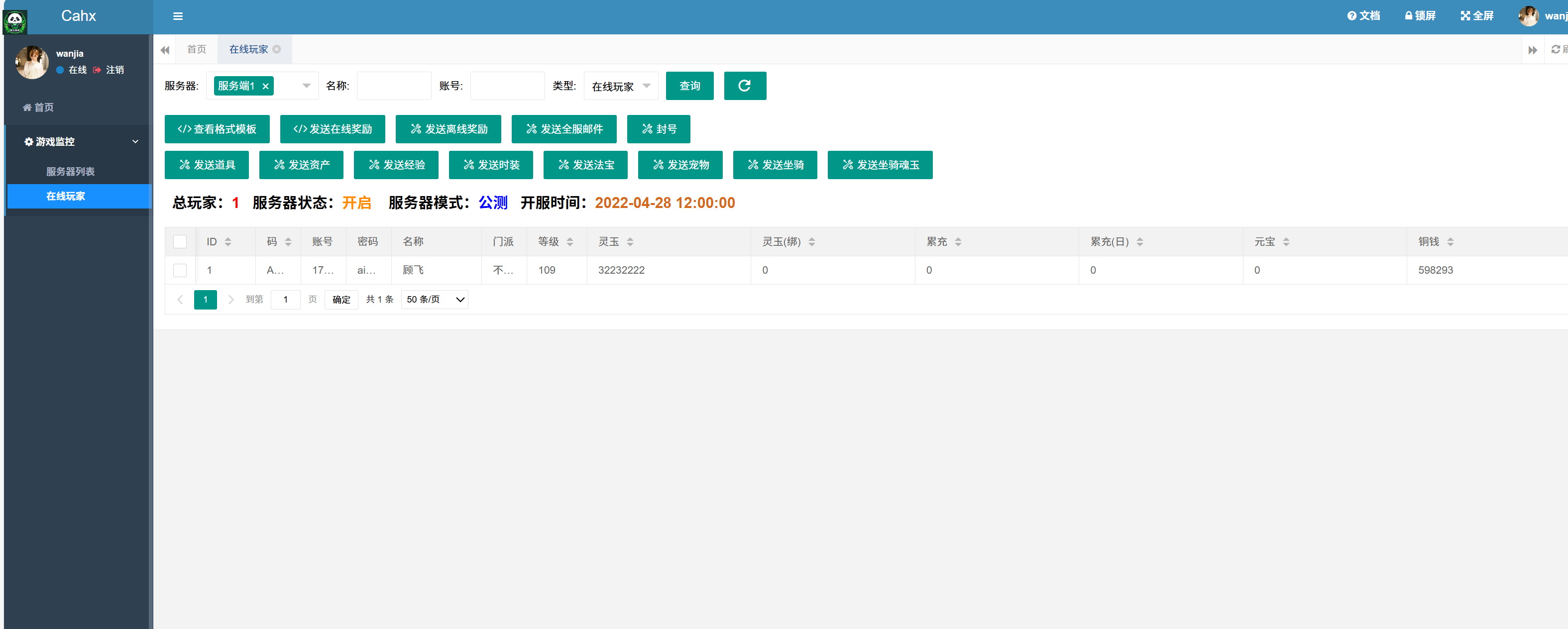
Task: Click 发送坐骑 button
Action: pyautogui.click(x=775, y=165)
